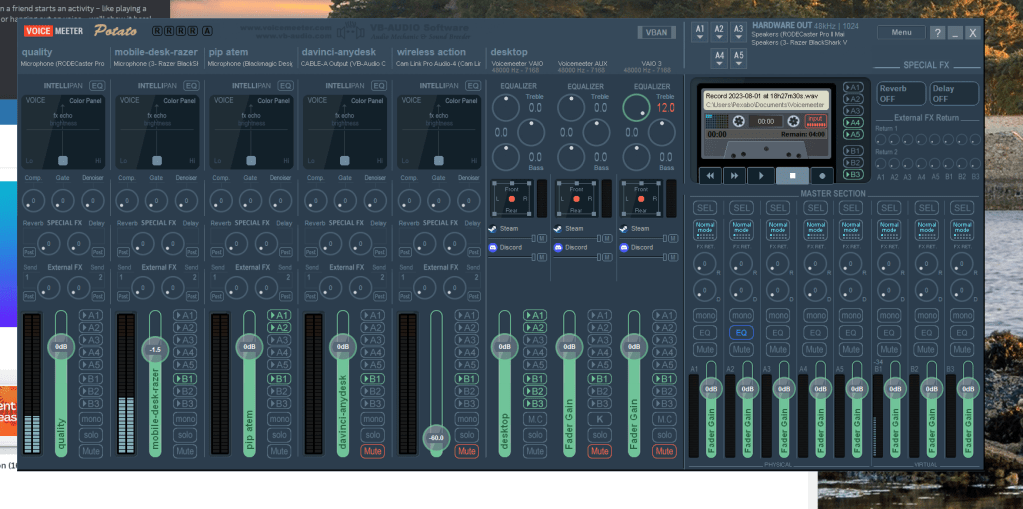Open the EQ of the quality strip Intellipan
The image size is (1023, 509).
click(x=97, y=85)
